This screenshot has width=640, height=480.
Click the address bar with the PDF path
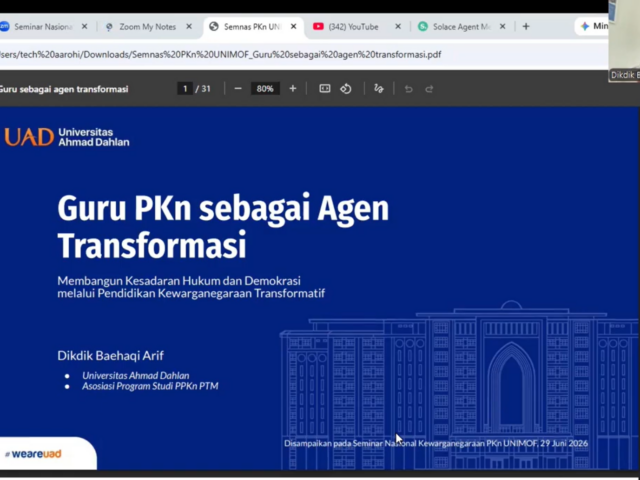click(302, 55)
